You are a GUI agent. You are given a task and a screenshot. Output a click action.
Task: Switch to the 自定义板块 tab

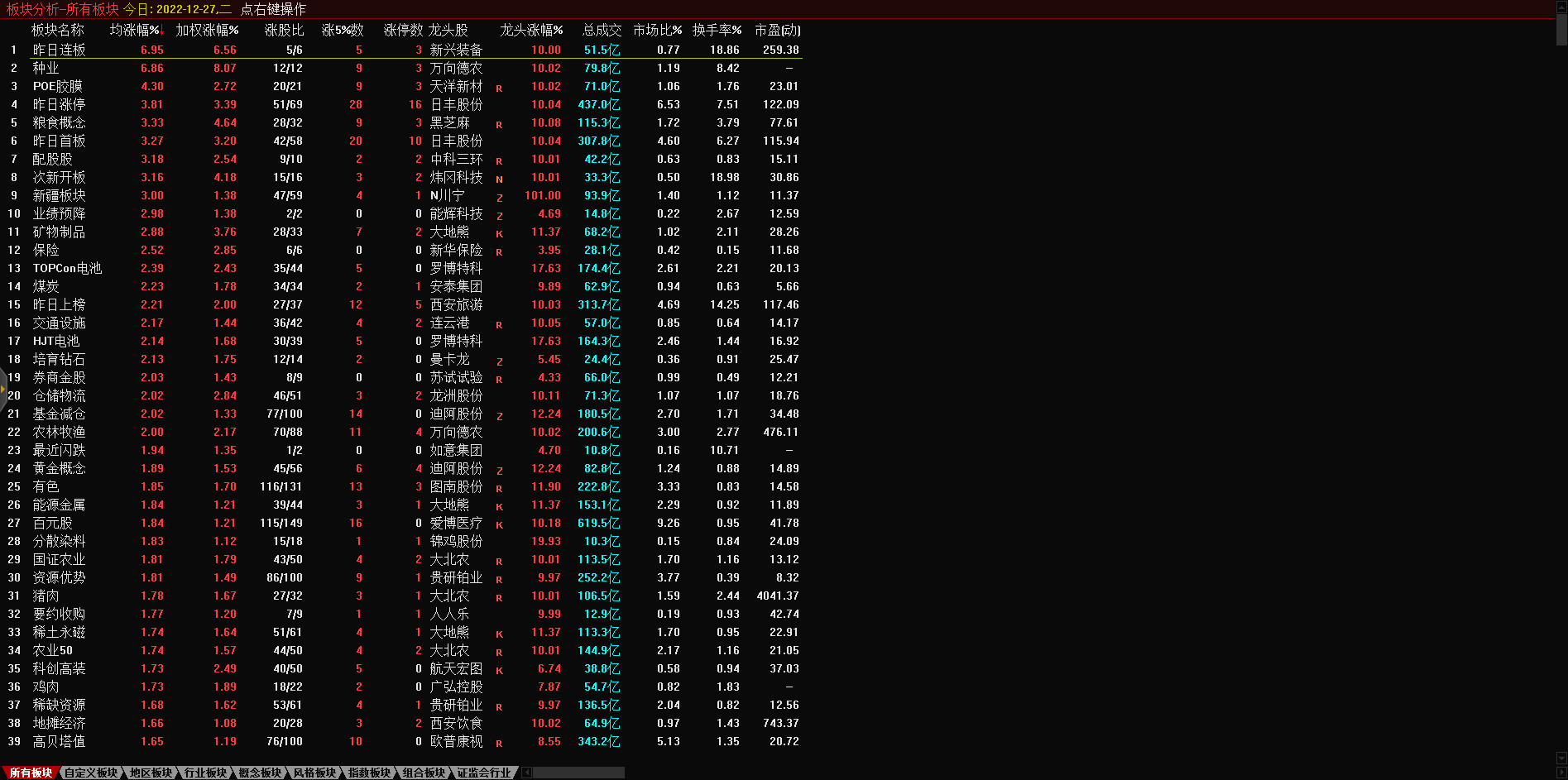pyautogui.click(x=91, y=773)
